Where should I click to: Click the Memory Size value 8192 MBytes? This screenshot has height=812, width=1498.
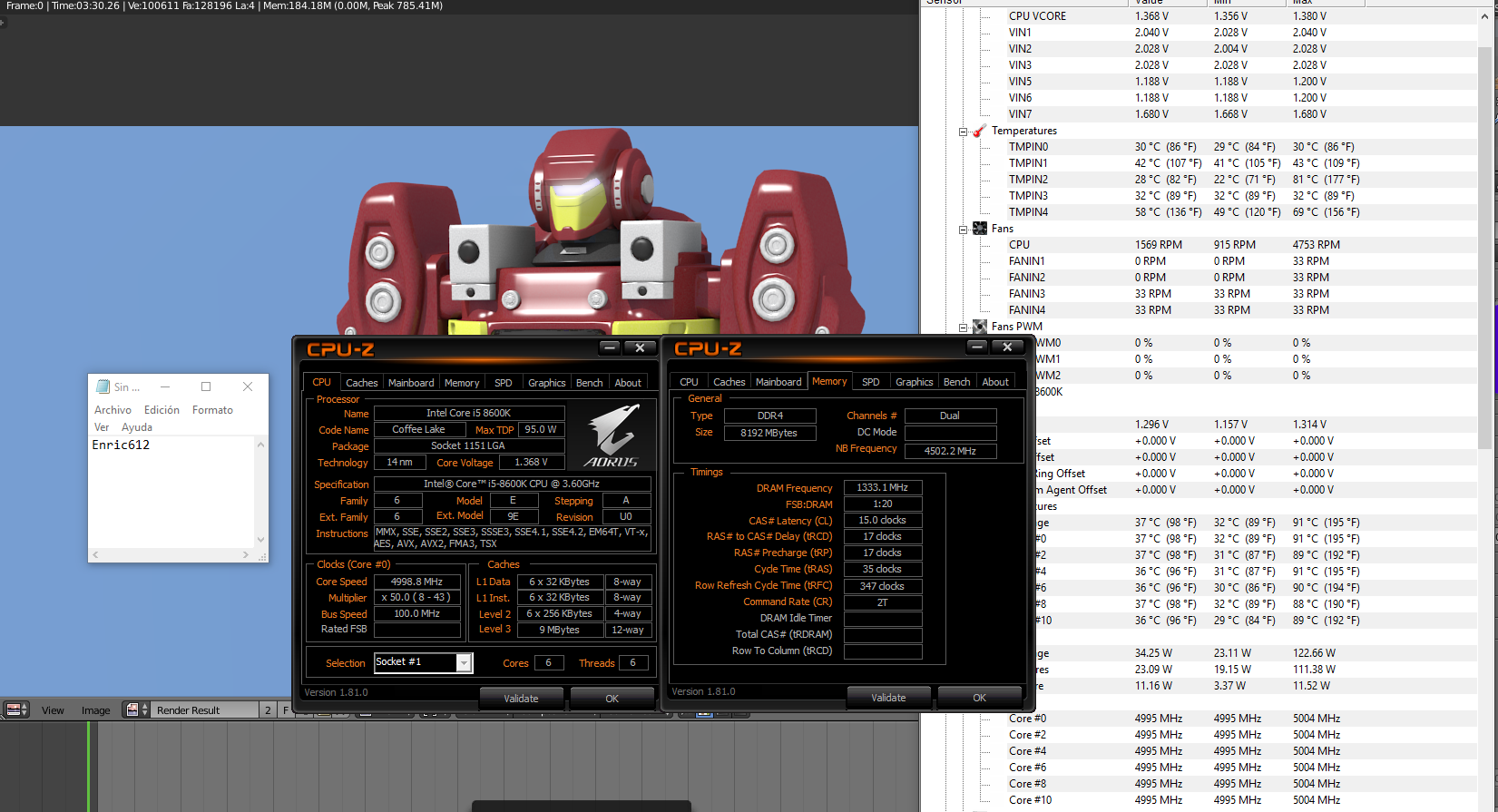pyautogui.click(x=769, y=433)
